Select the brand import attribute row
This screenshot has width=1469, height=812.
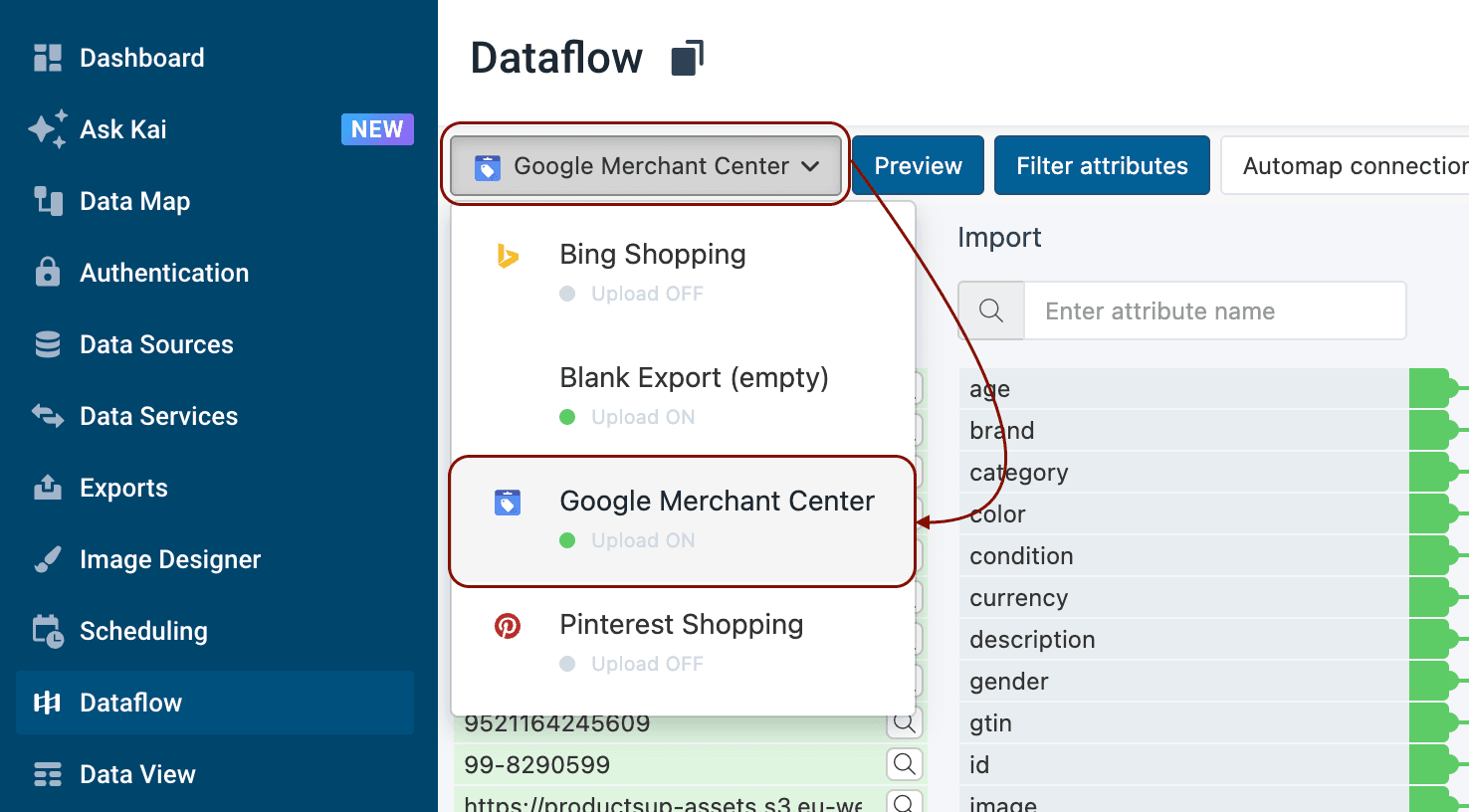pyautogui.click(x=1184, y=431)
